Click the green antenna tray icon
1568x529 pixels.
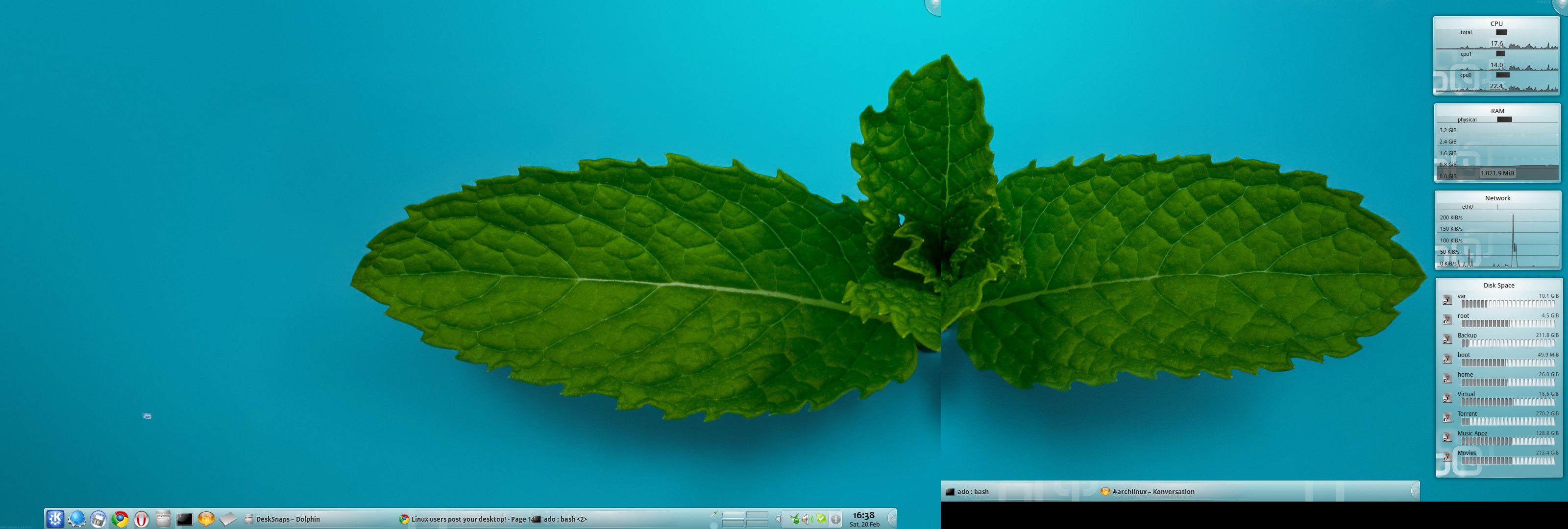click(794, 519)
